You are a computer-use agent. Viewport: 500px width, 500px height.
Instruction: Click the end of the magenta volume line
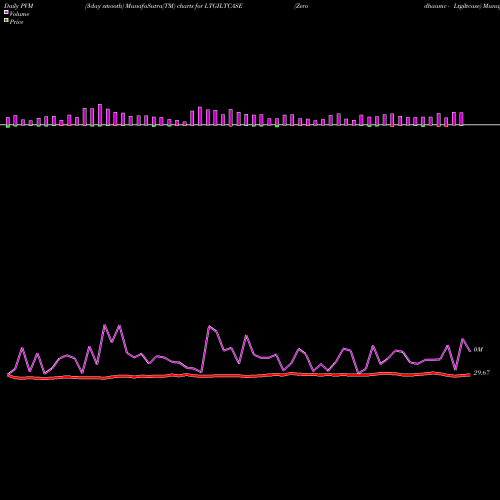coord(470,351)
